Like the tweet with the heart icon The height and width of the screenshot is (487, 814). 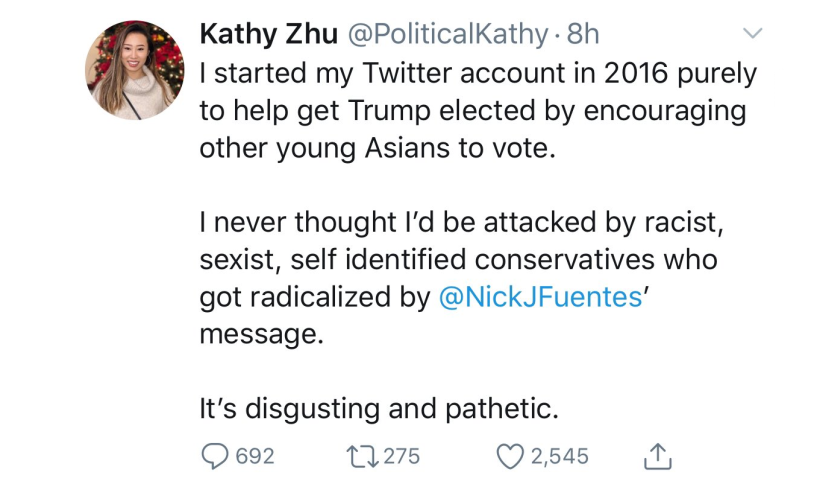tap(510, 456)
